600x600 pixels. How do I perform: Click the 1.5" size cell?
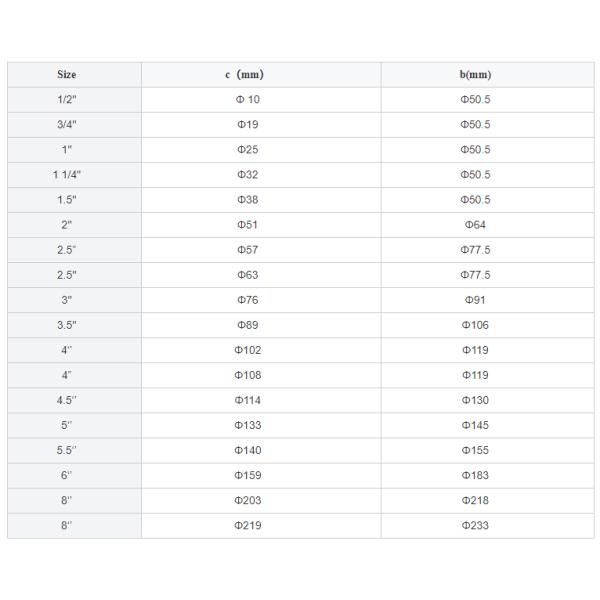point(66,200)
